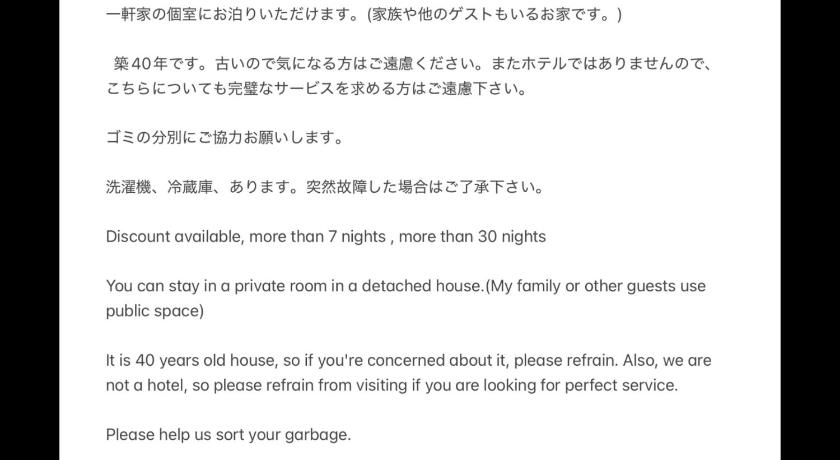Click the Japanese line starting with "ゴミの分別"
Screen dimensions: 840x460
point(225,138)
